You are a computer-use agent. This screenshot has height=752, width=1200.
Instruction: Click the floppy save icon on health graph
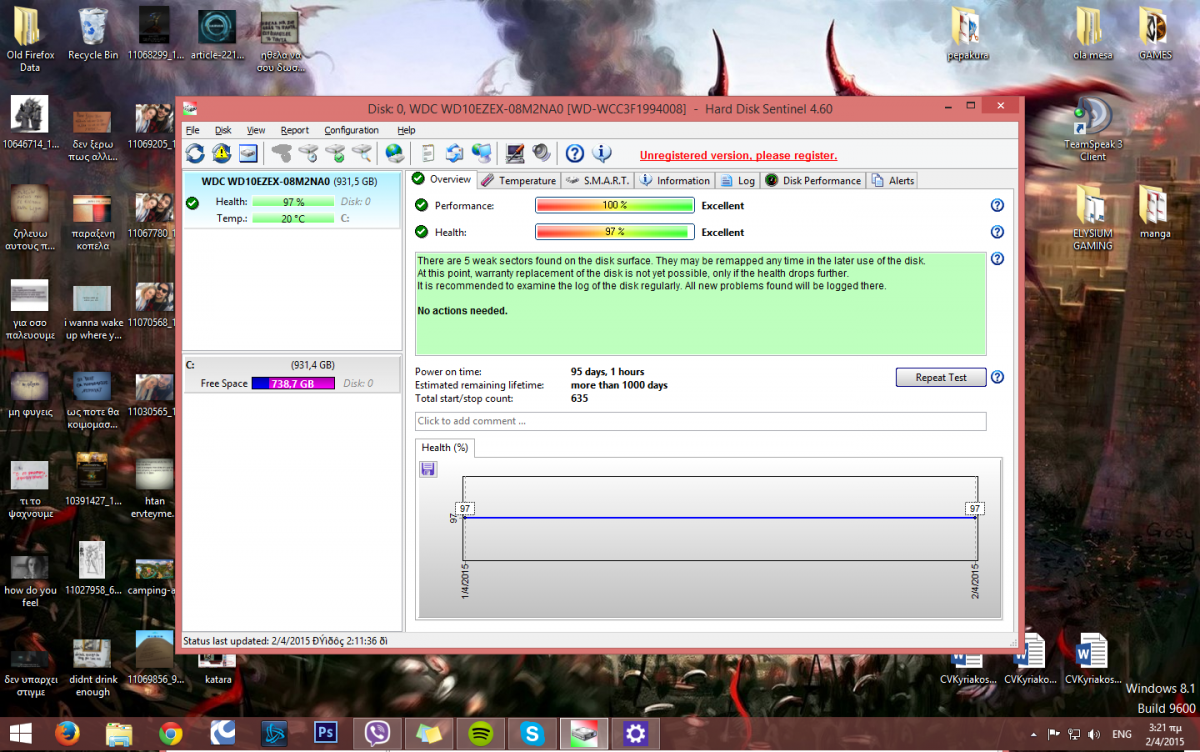tap(428, 469)
